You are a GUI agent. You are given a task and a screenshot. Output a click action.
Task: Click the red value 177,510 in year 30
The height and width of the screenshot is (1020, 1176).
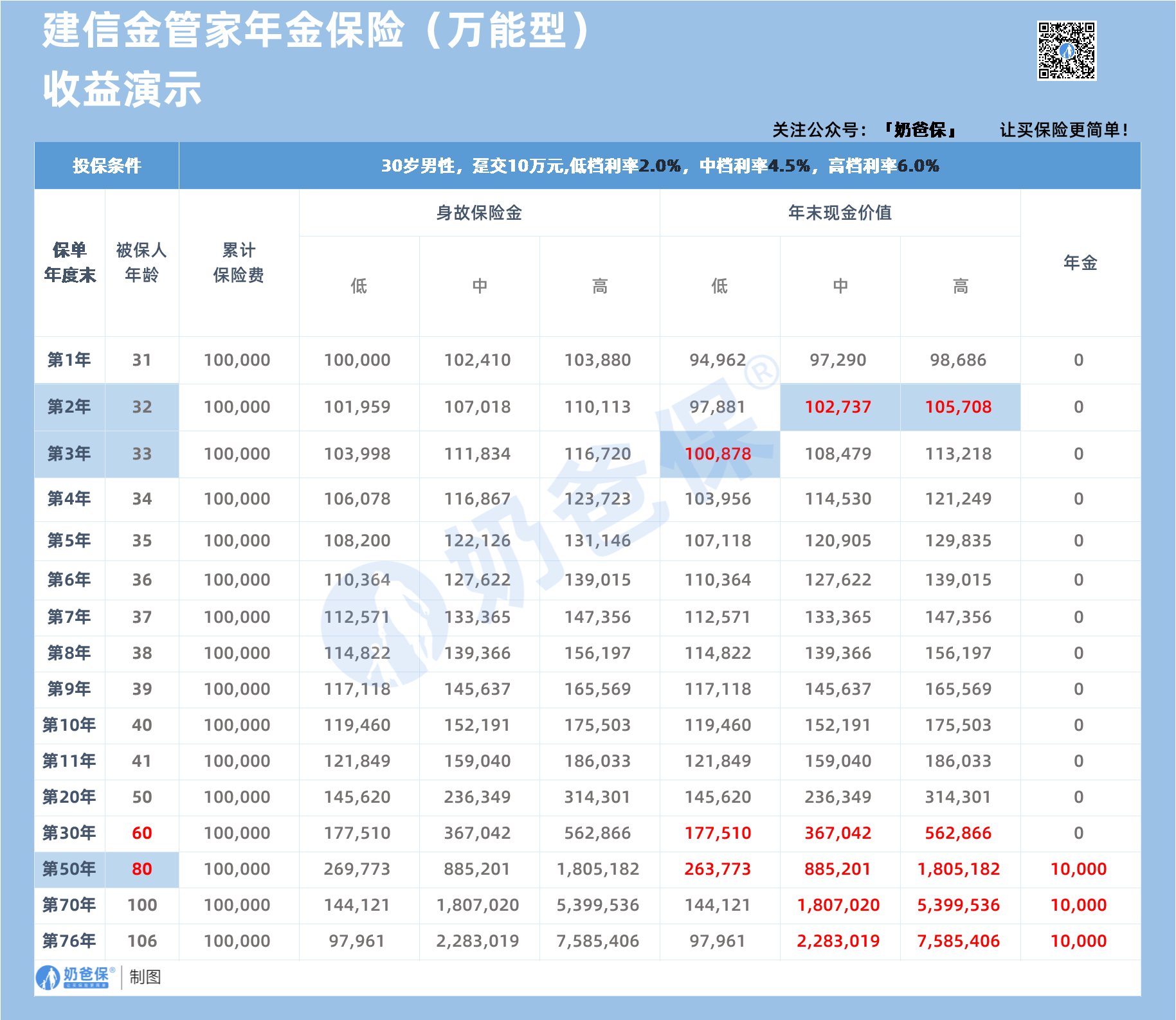(718, 833)
